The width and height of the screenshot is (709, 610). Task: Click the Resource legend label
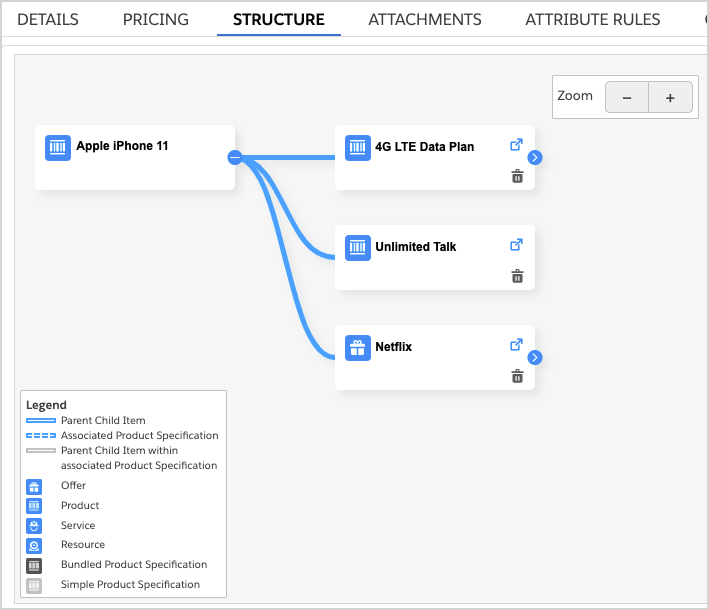83,544
